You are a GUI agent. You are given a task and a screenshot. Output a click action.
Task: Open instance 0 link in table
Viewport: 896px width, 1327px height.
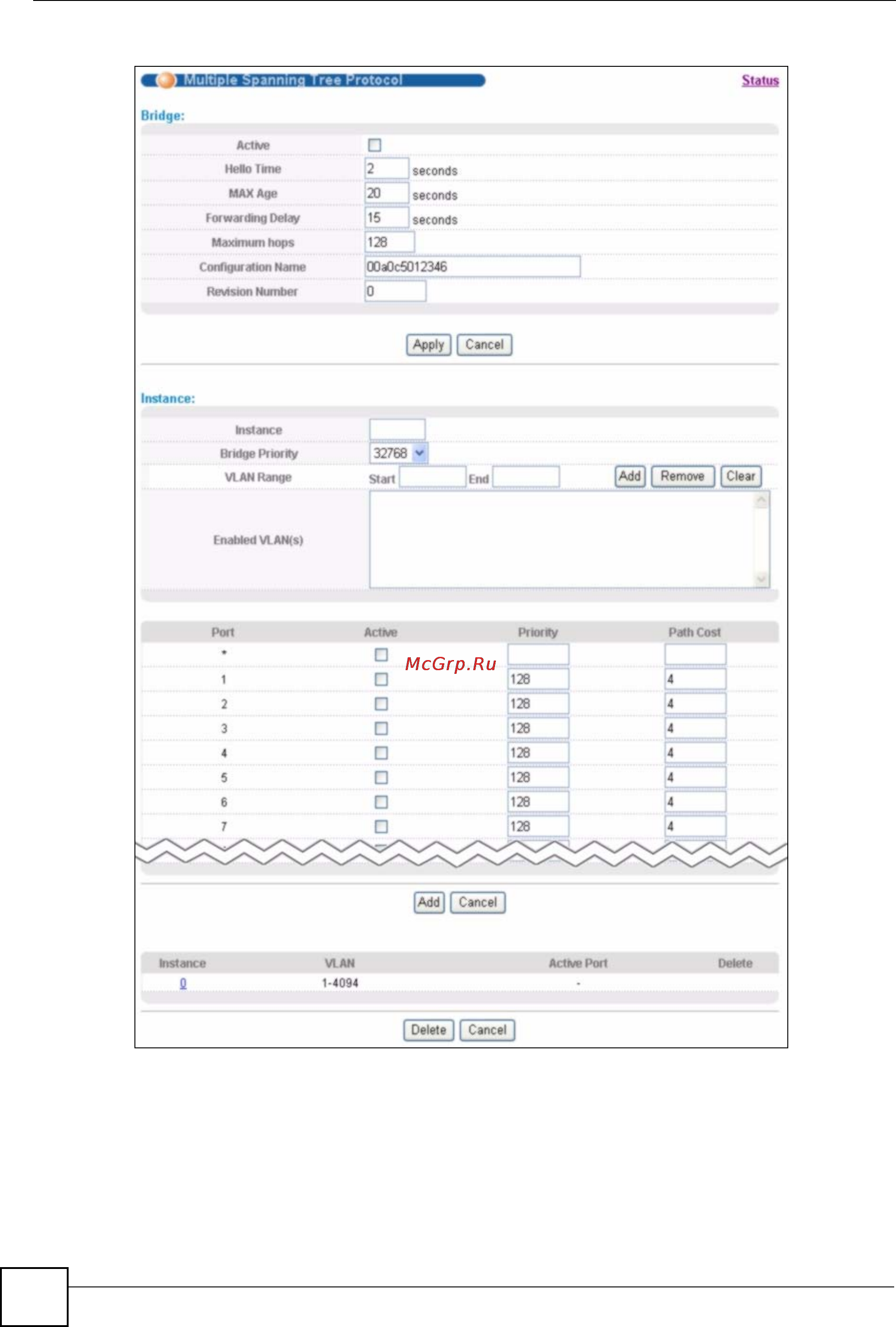tap(183, 983)
